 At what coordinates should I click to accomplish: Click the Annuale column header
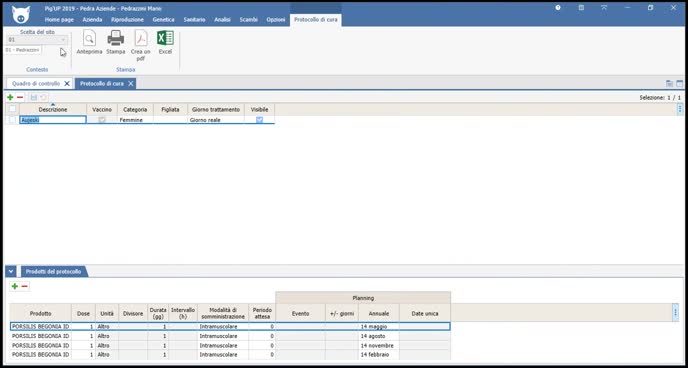(x=379, y=314)
